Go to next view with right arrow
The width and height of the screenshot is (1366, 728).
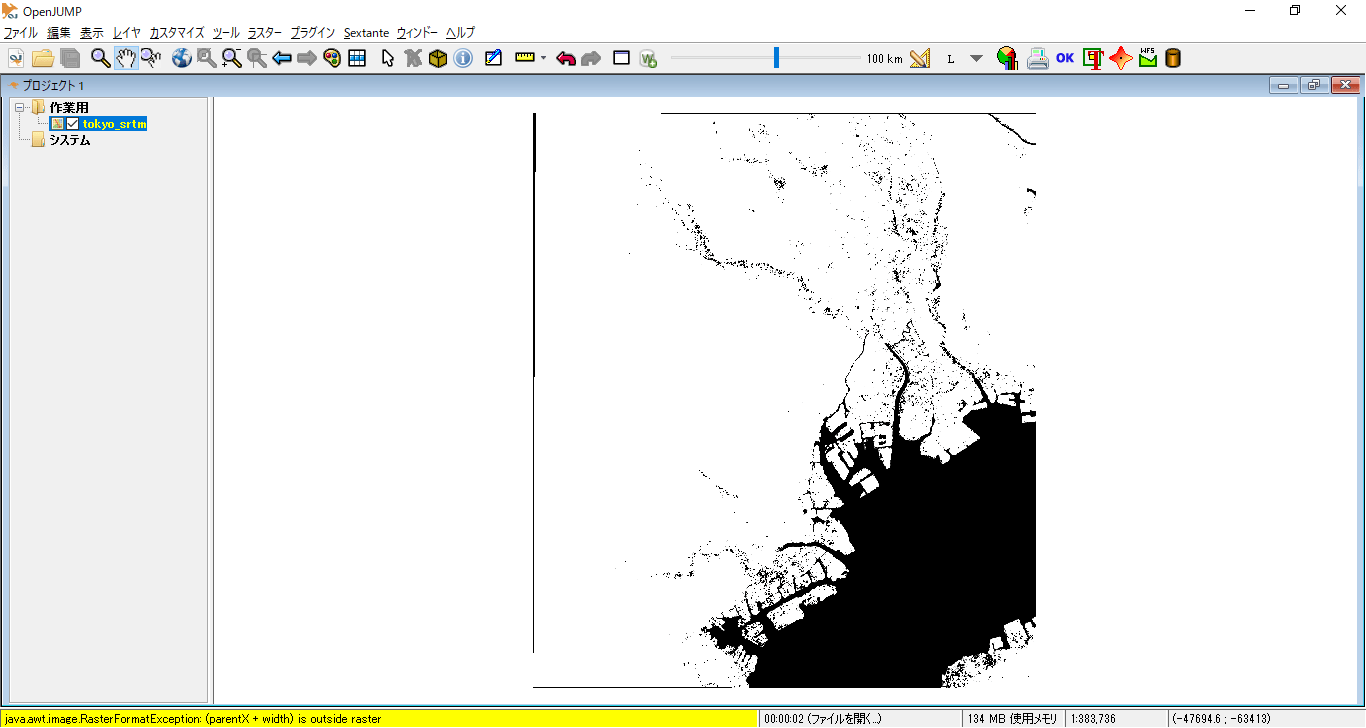(x=307, y=58)
